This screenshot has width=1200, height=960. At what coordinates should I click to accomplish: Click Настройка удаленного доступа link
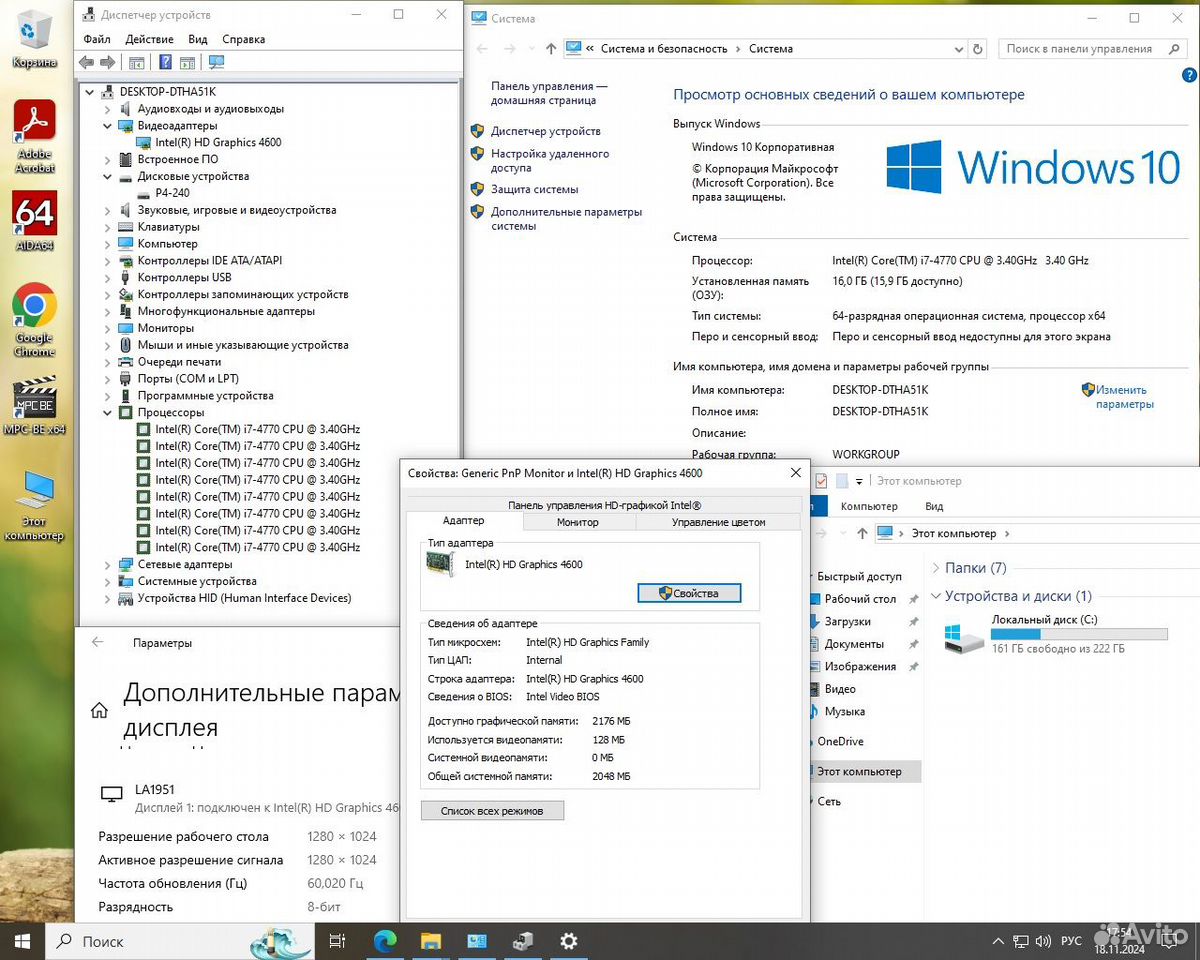(x=550, y=161)
